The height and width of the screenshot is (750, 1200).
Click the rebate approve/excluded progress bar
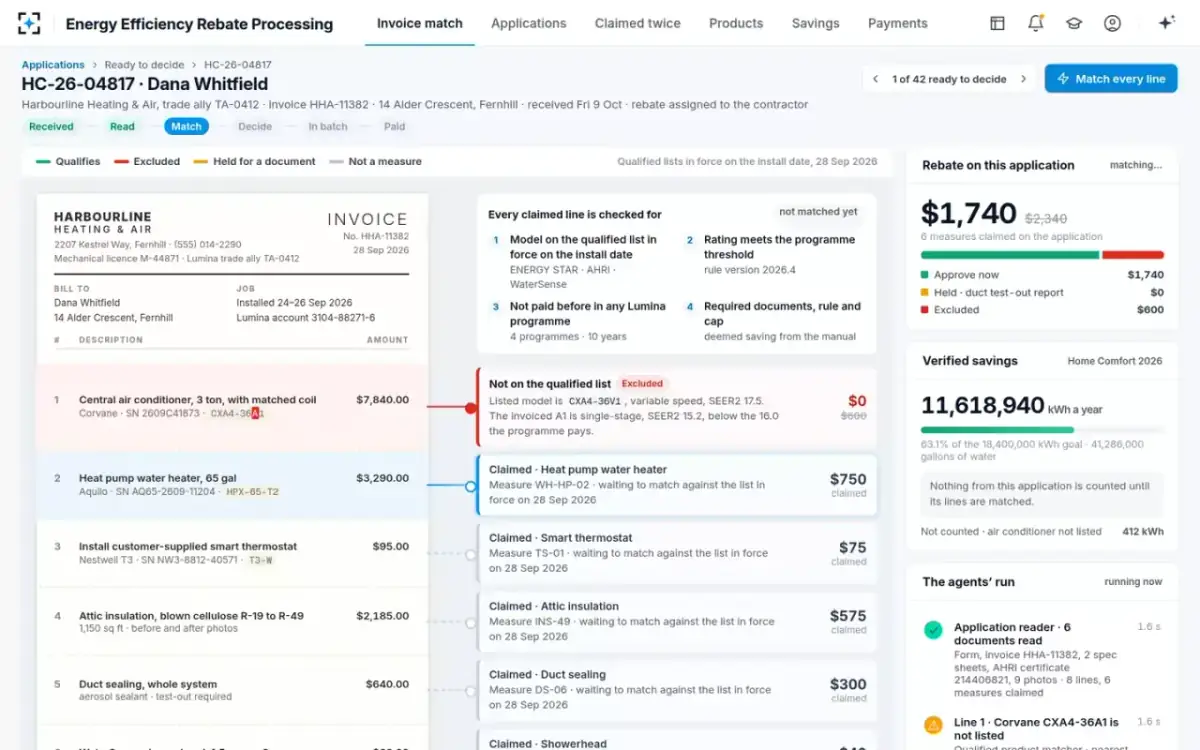(1042, 255)
